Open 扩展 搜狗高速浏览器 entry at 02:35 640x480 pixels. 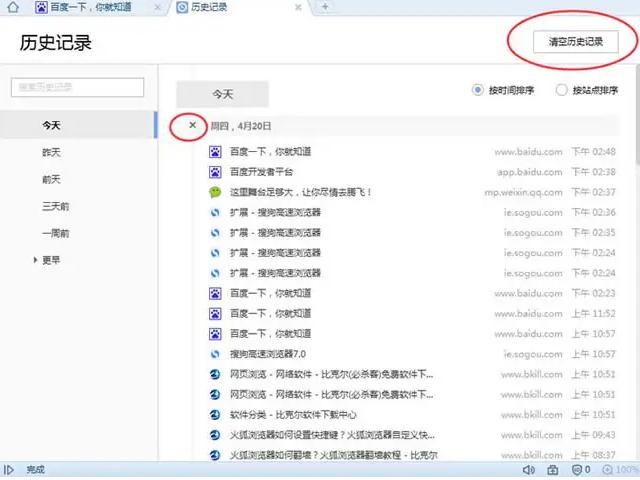[x=275, y=233]
